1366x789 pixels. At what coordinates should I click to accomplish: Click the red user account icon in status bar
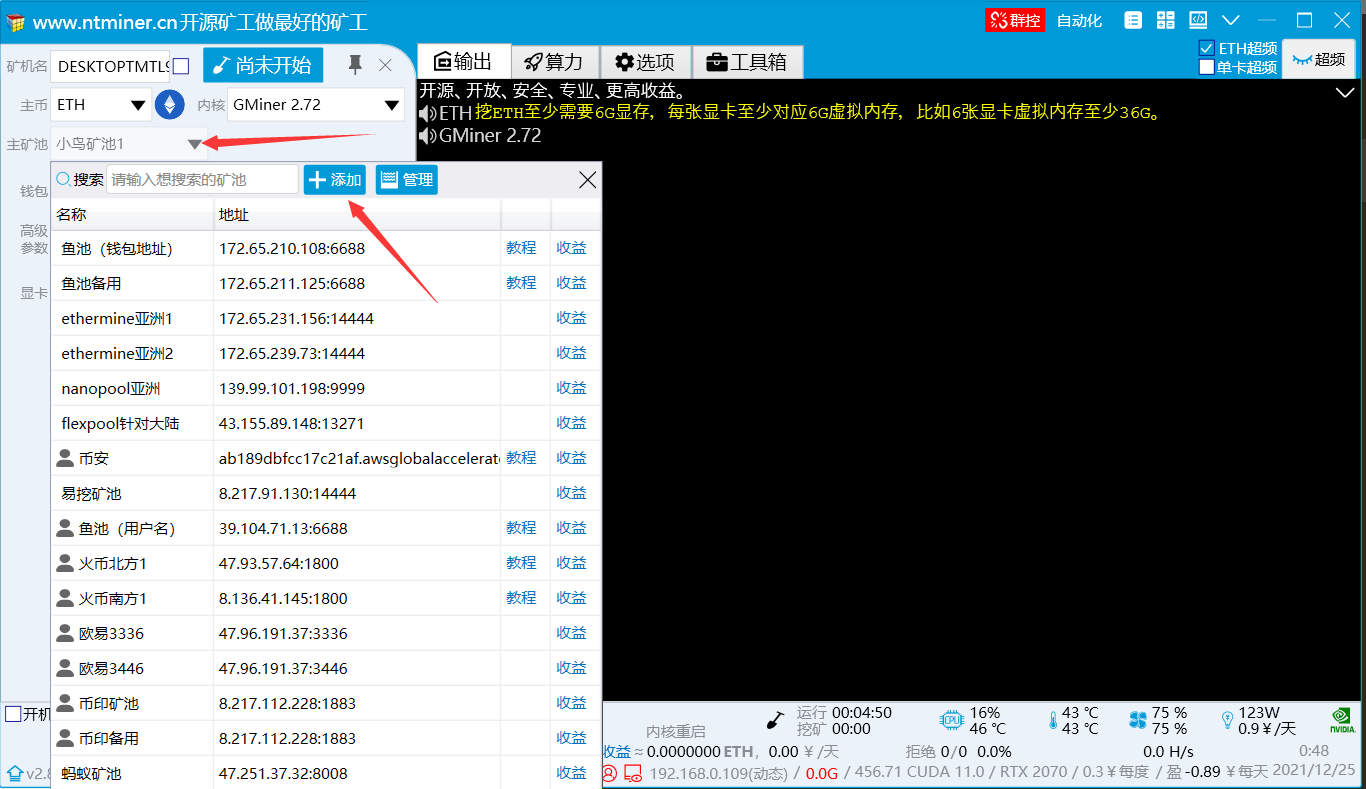pos(609,773)
